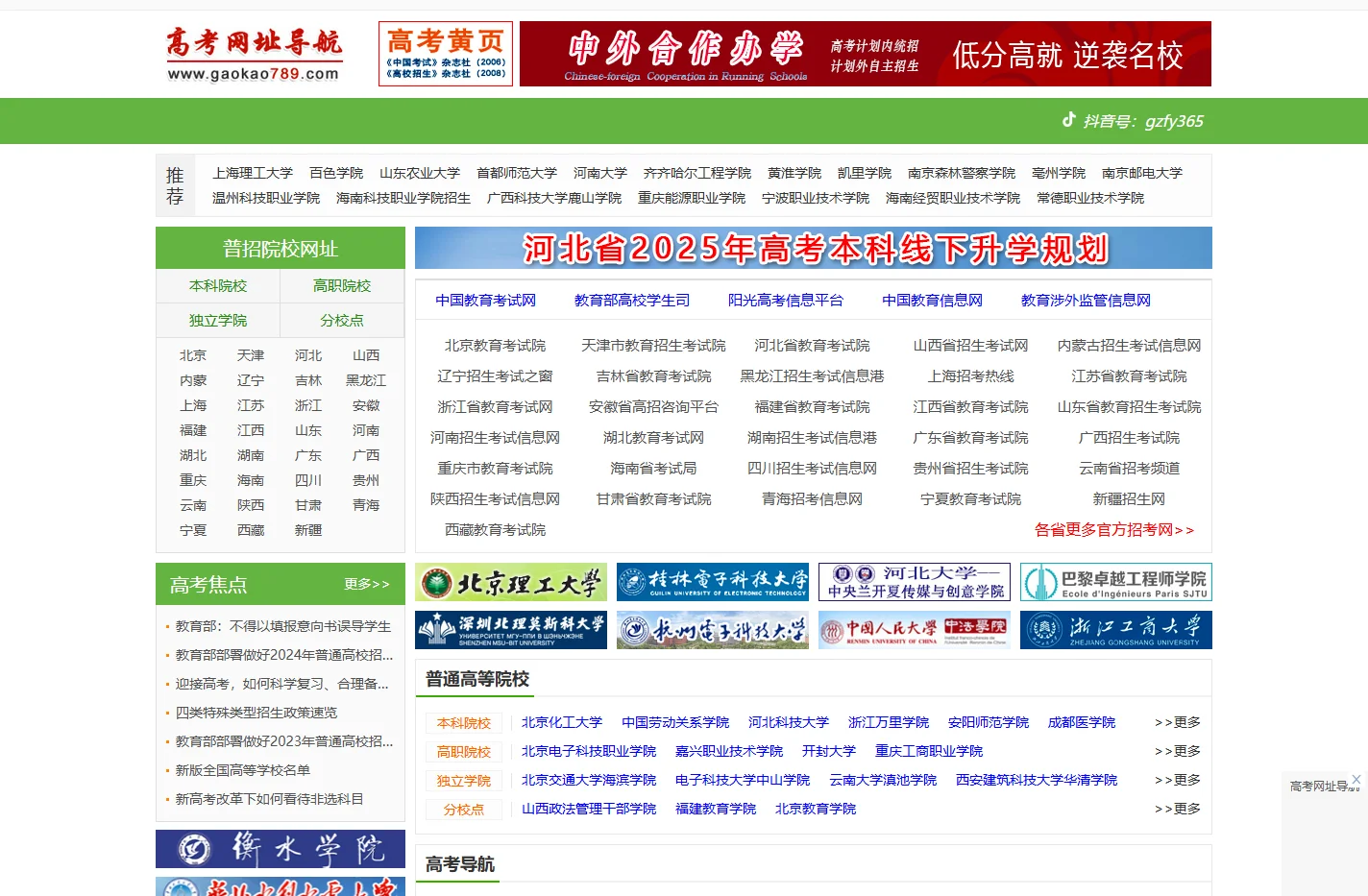Open recommended 温州科技职业学院 link
This screenshot has width=1368, height=896.
[x=266, y=198]
